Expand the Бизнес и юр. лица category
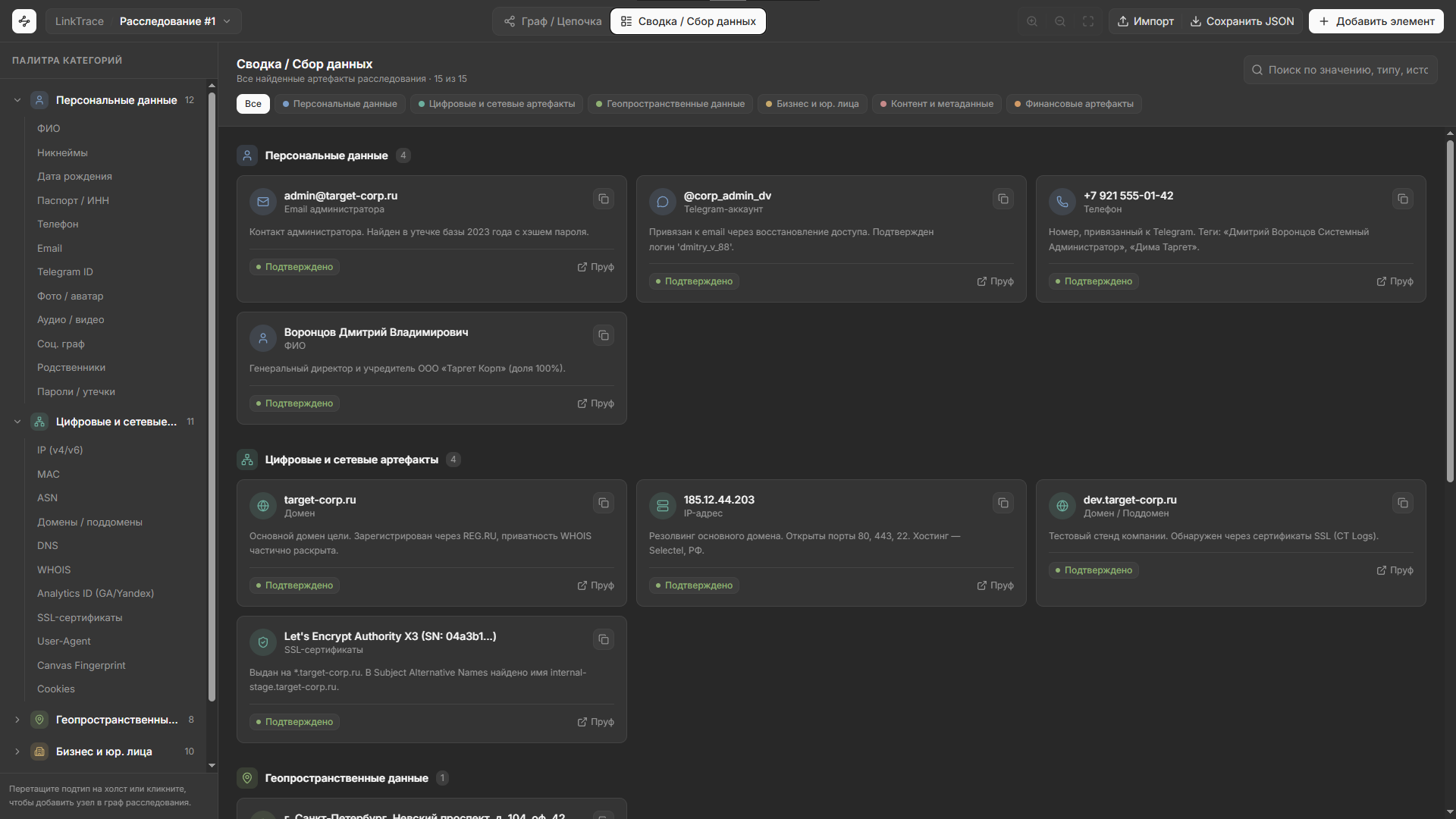1456x819 pixels. tap(17, 752)
